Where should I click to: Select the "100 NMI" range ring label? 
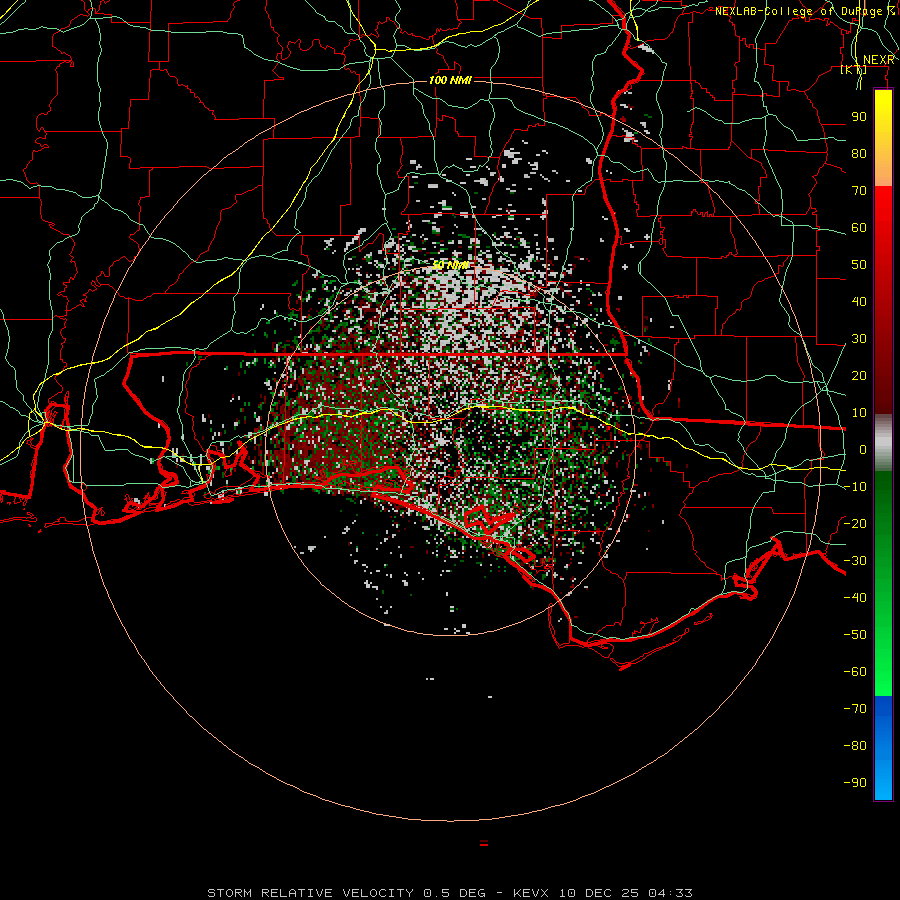[x=450, y=80]
